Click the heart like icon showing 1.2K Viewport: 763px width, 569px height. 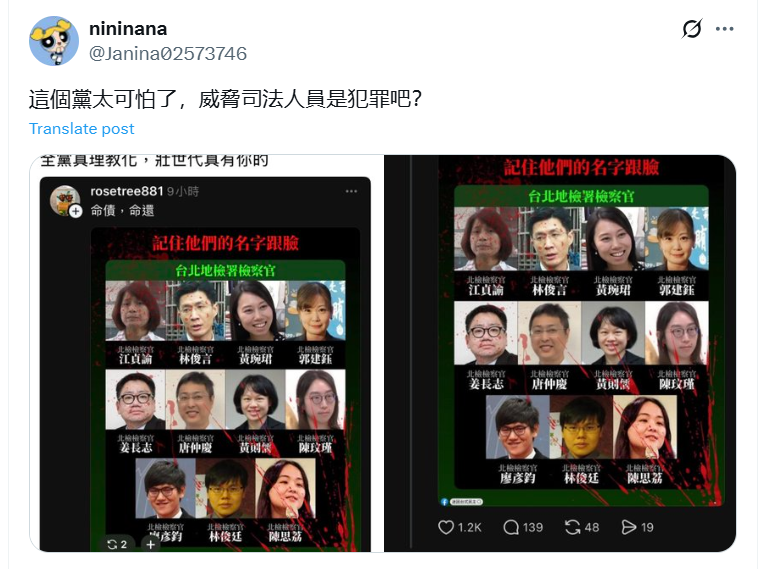(x=446, y=527)
